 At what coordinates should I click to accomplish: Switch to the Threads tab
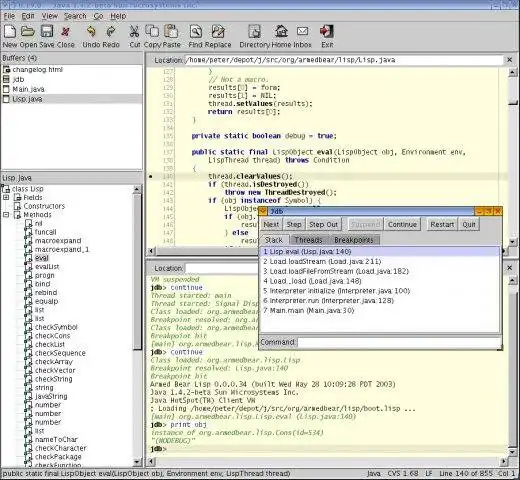click(308, 240)
